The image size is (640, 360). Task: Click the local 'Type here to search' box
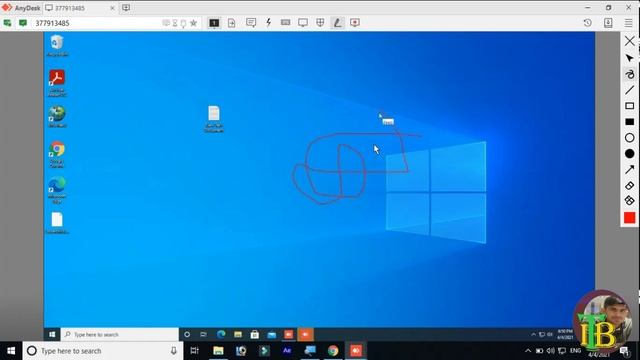point(103,351)
